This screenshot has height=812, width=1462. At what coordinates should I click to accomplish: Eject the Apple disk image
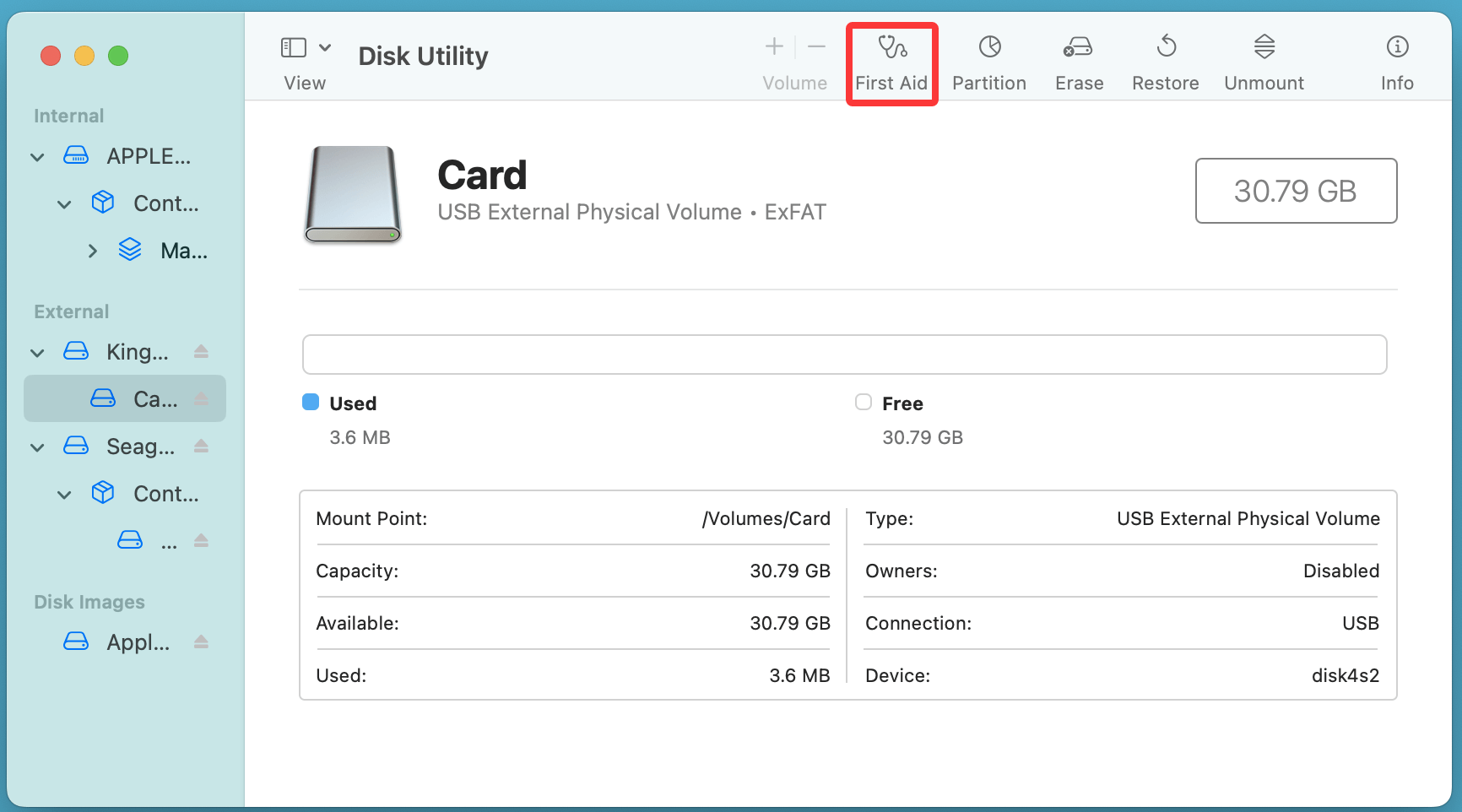click(x=201, y=642)
